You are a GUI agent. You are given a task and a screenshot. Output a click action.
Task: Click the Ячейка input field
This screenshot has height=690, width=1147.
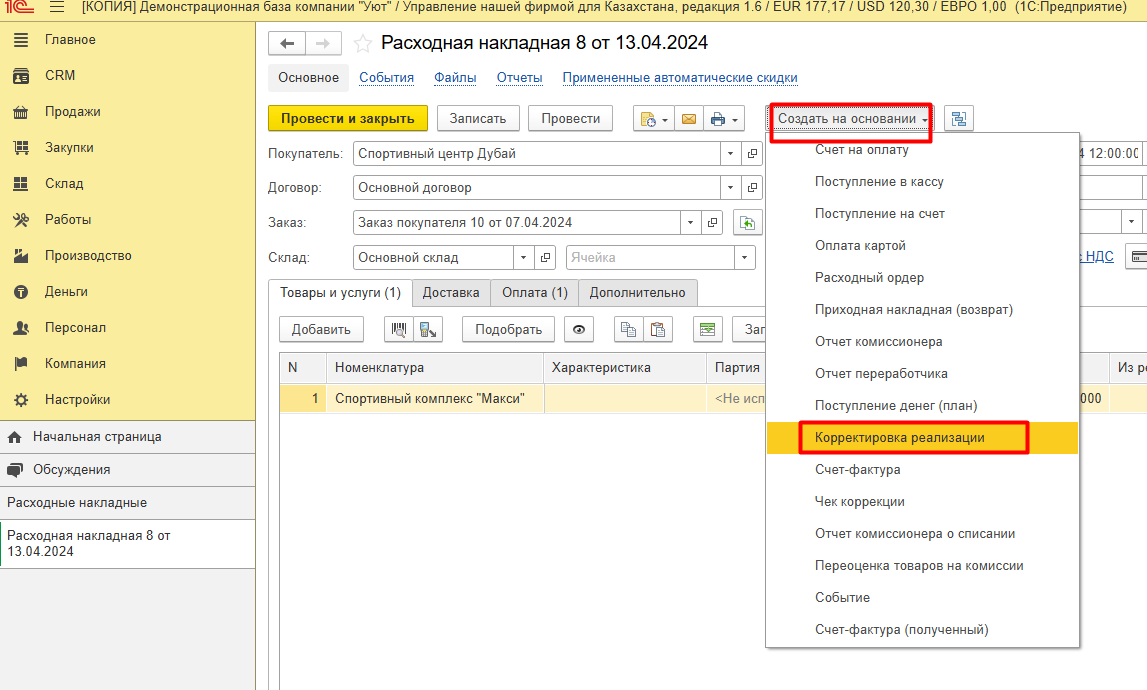(x=650, y=257)
